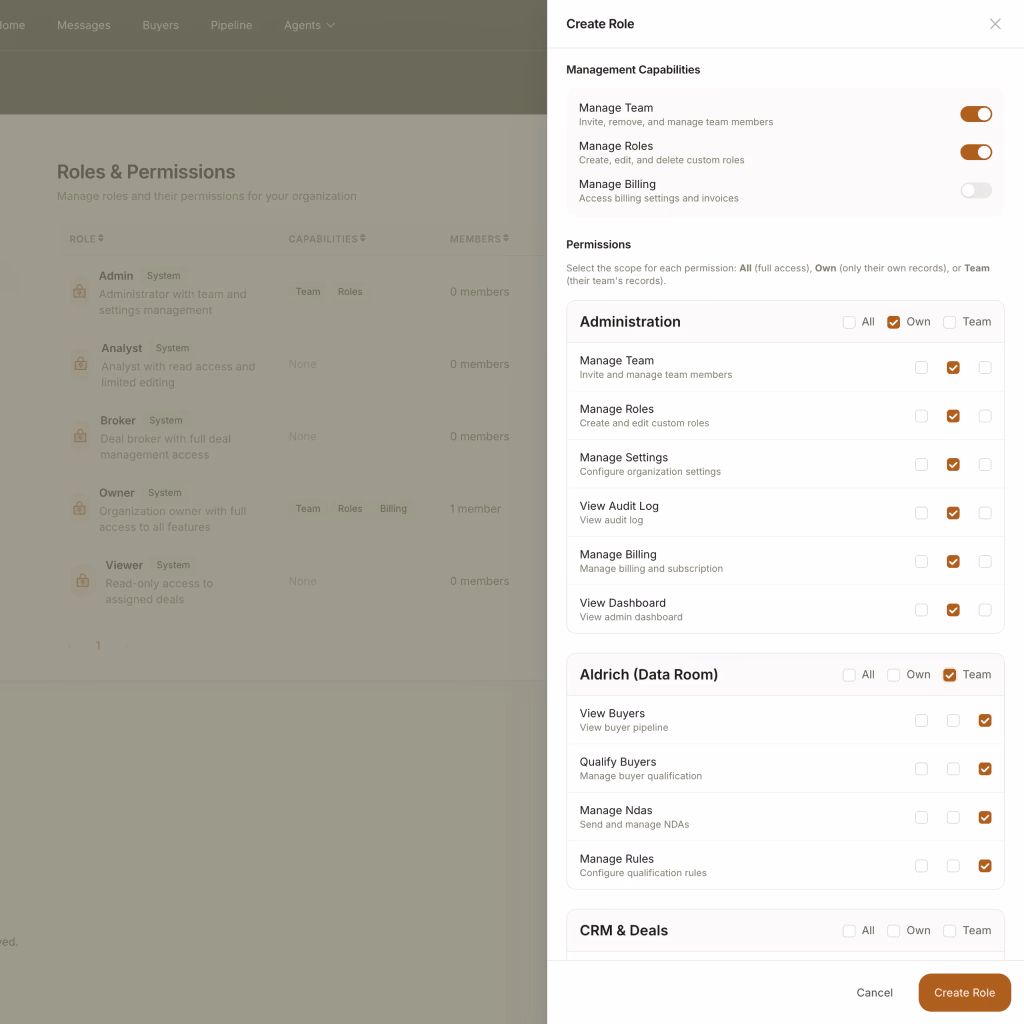This screenshot has width=1024, height=1024.
Task: Click the Admin role lock icon
Action: click(82, 291)
